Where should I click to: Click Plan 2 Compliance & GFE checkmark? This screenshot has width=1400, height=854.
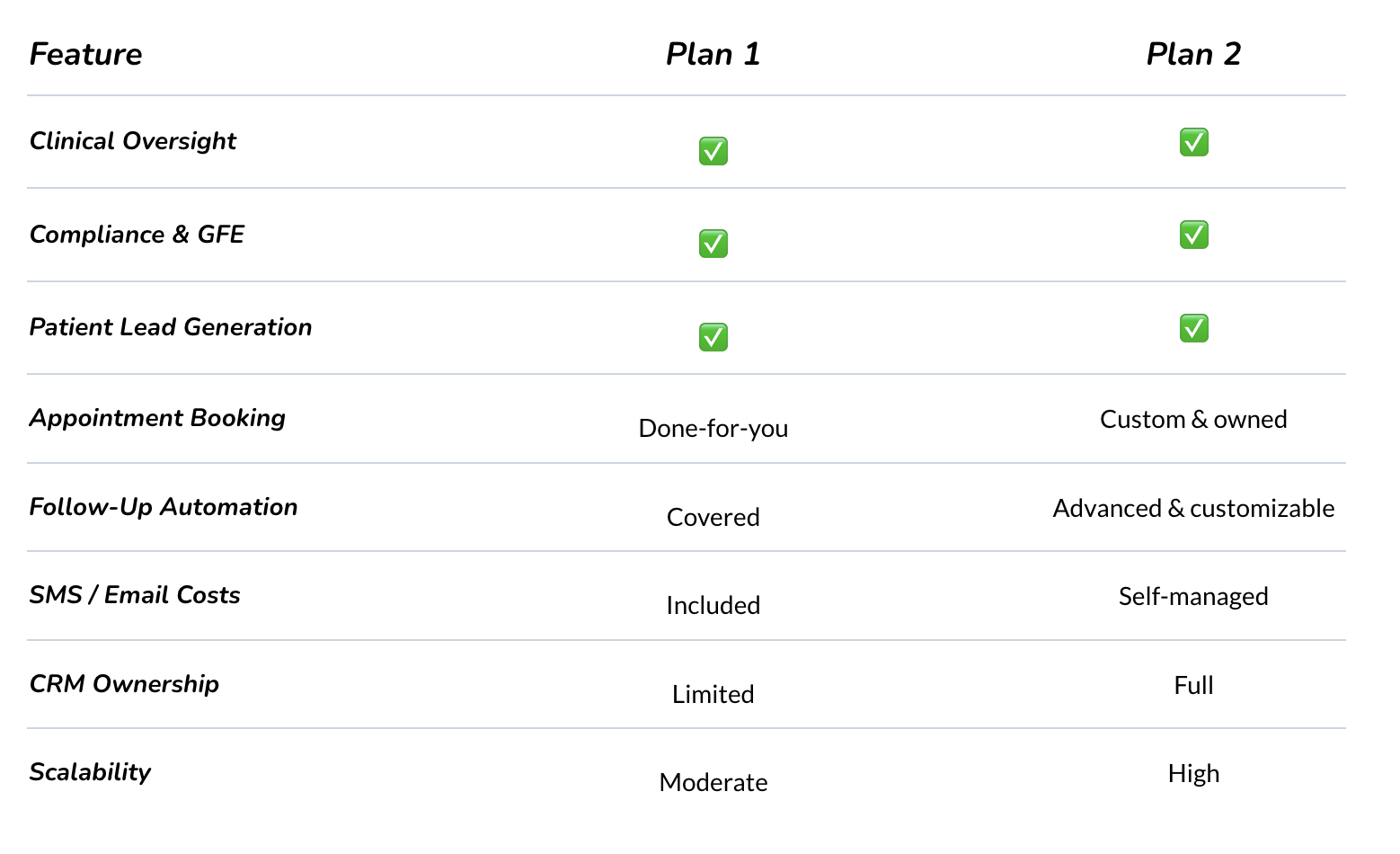point(1193,235)
